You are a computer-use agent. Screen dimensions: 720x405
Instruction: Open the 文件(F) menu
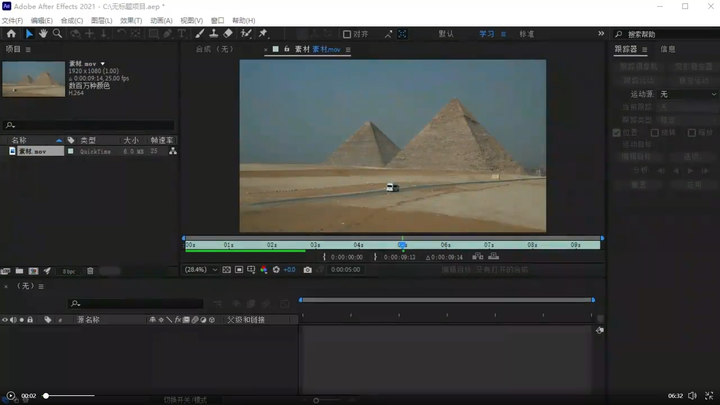coord(12,21)
